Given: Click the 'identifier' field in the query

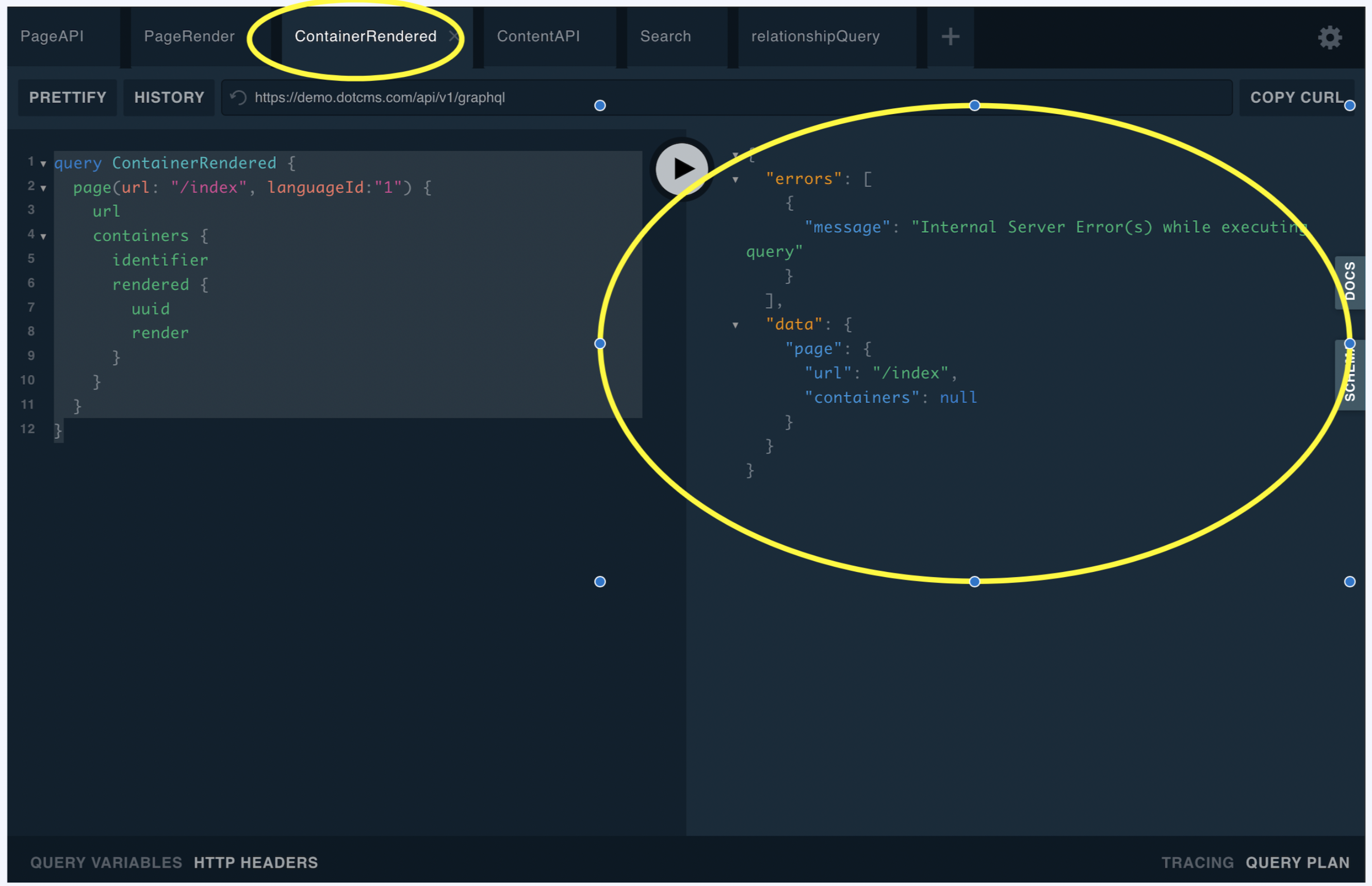Looking at the screenshot, I should coord(160,260).
